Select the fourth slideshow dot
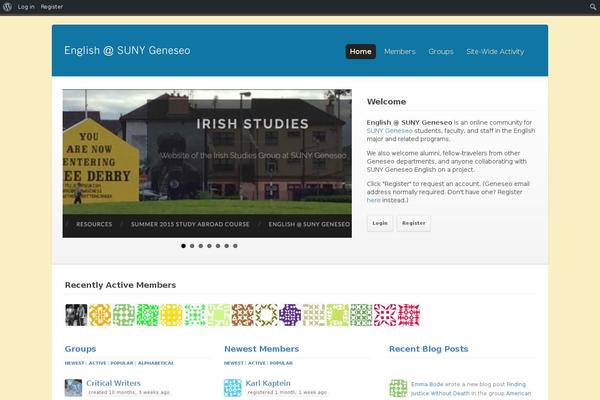 pyautogui.click(x=209, y=246)
